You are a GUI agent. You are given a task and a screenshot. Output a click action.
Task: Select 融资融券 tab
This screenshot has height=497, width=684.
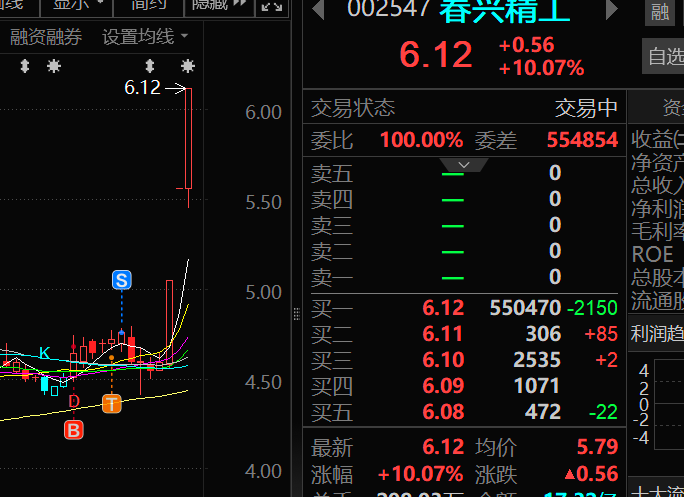click(x=46, y=37)
